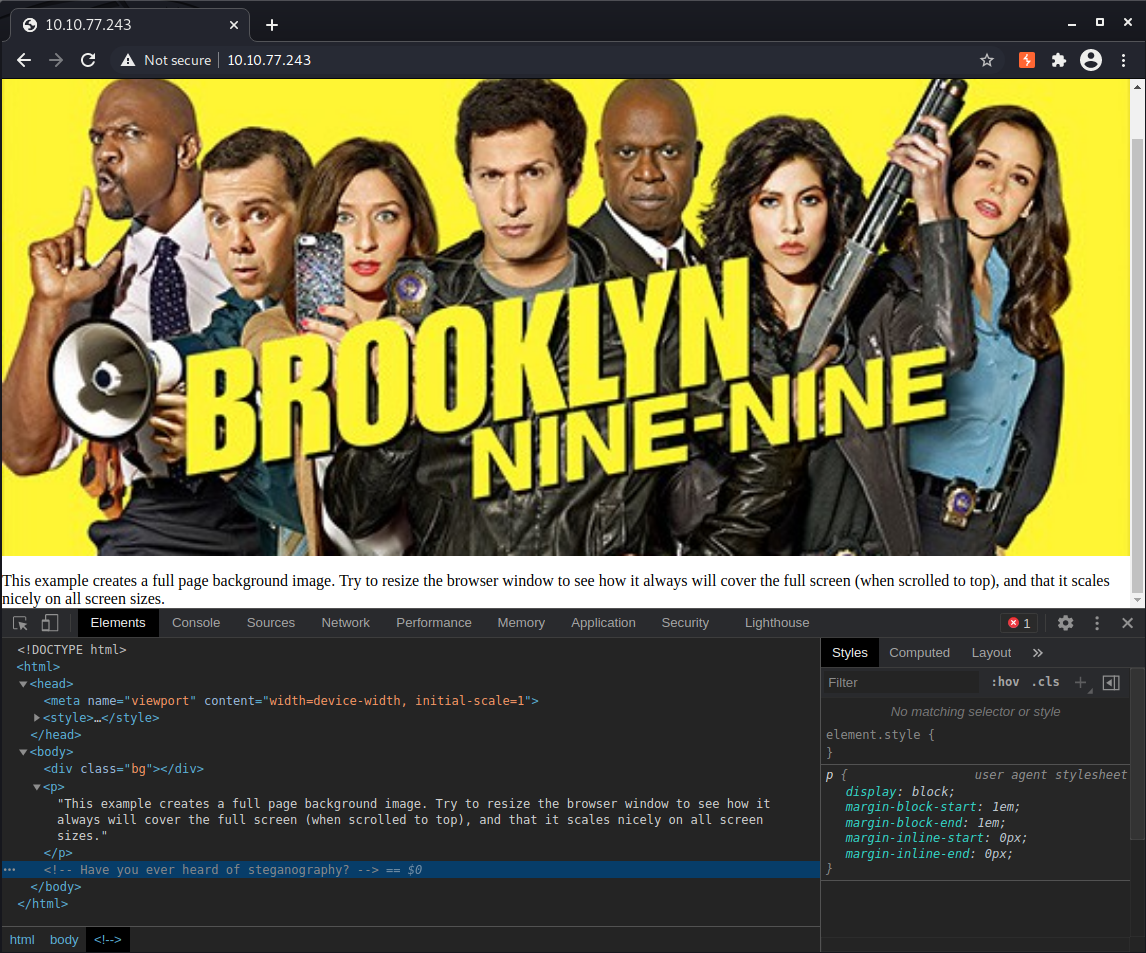Show more style pane tabs
Screen dimensions: 1146x953
click(1038, 653)
